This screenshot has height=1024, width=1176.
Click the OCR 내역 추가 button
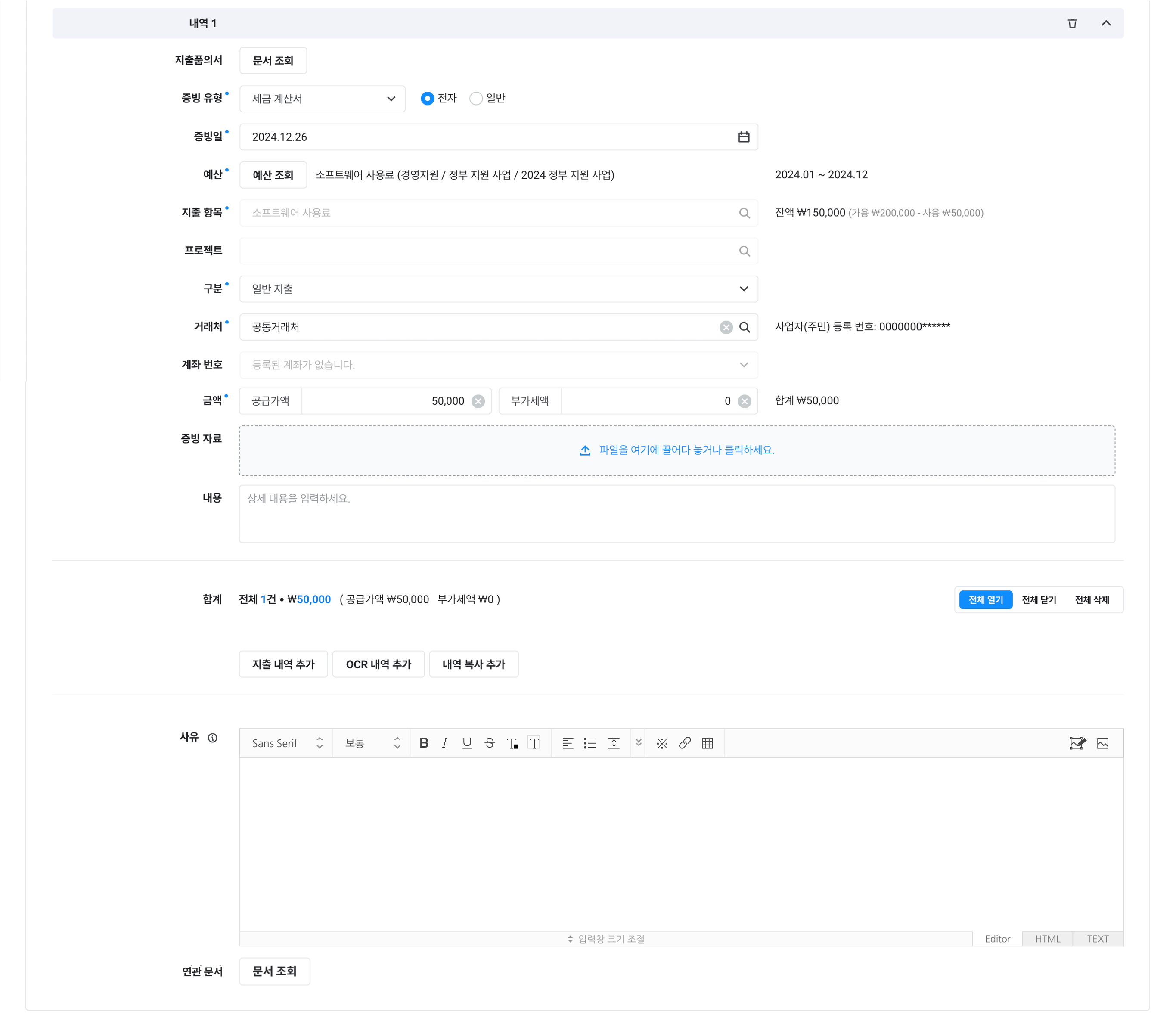378,664
